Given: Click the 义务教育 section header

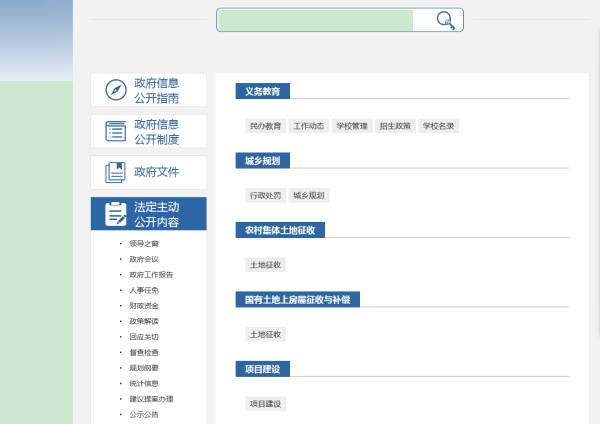Looking at the screenshot, I should pyautogui.click(x=262, y=91).
